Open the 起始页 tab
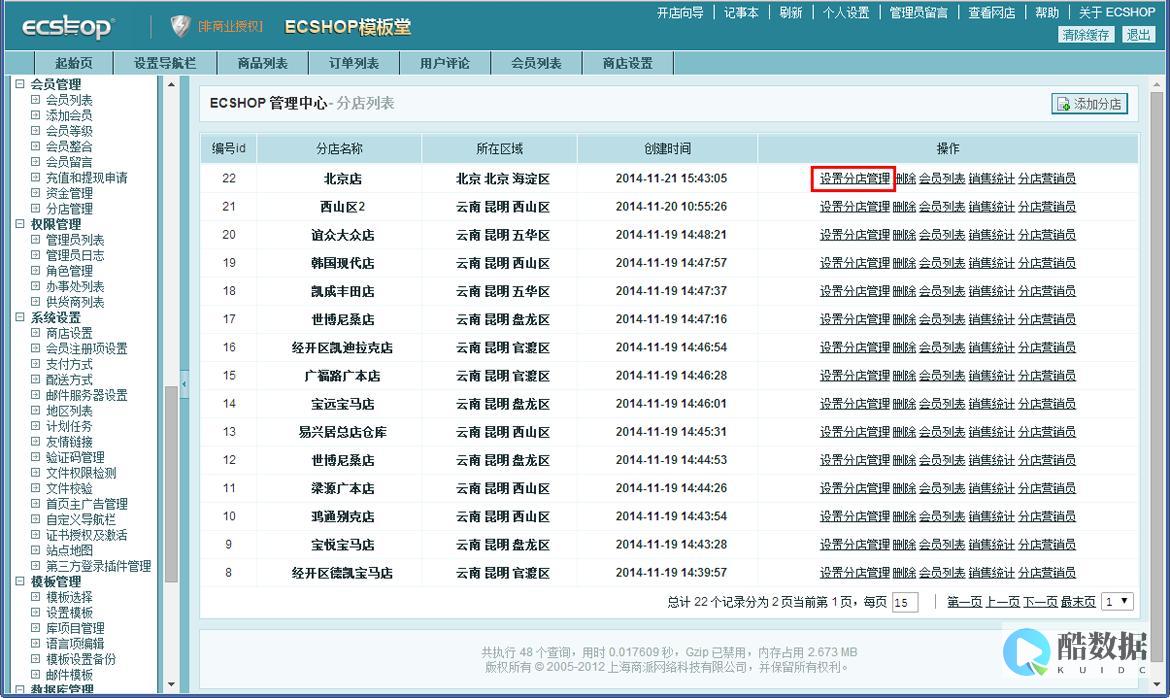This screenshot has width=1170, height=698. point(74,63)
